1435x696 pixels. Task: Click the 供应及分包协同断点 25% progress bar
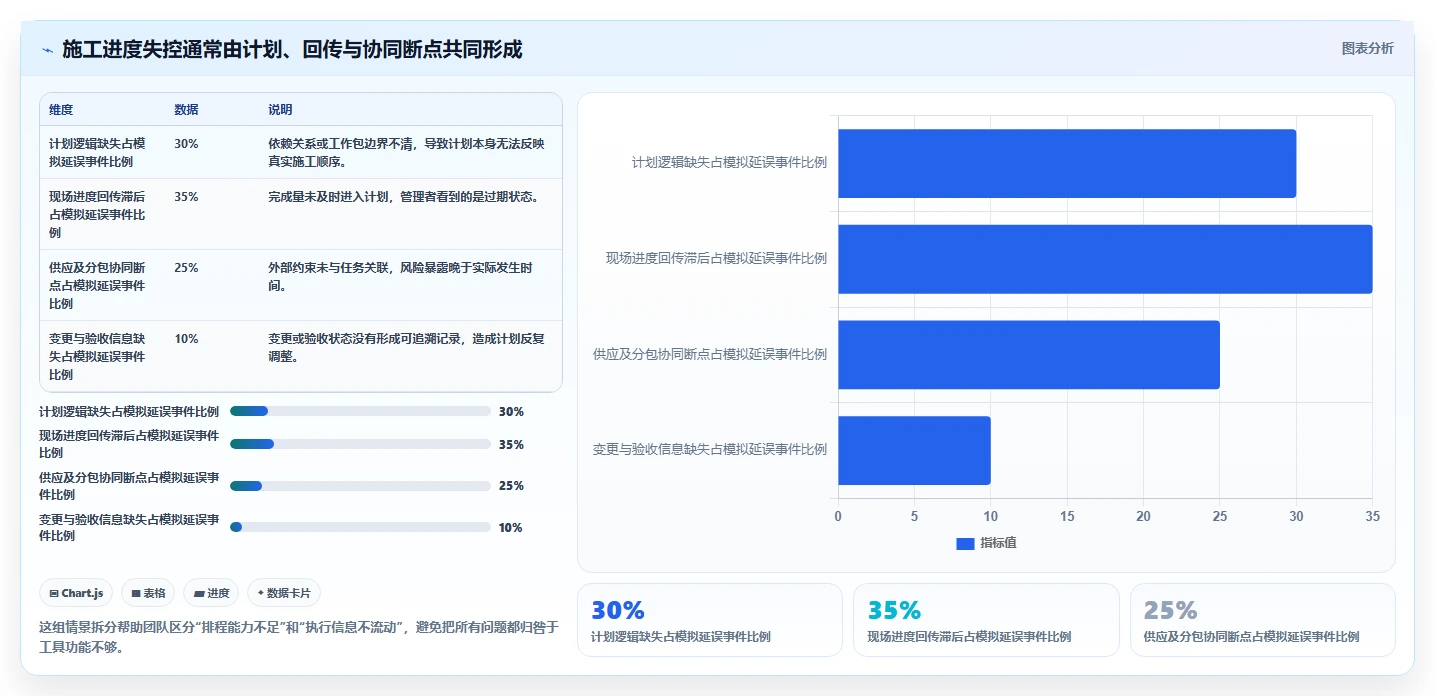pyautogui.click(x=360, y=486)
